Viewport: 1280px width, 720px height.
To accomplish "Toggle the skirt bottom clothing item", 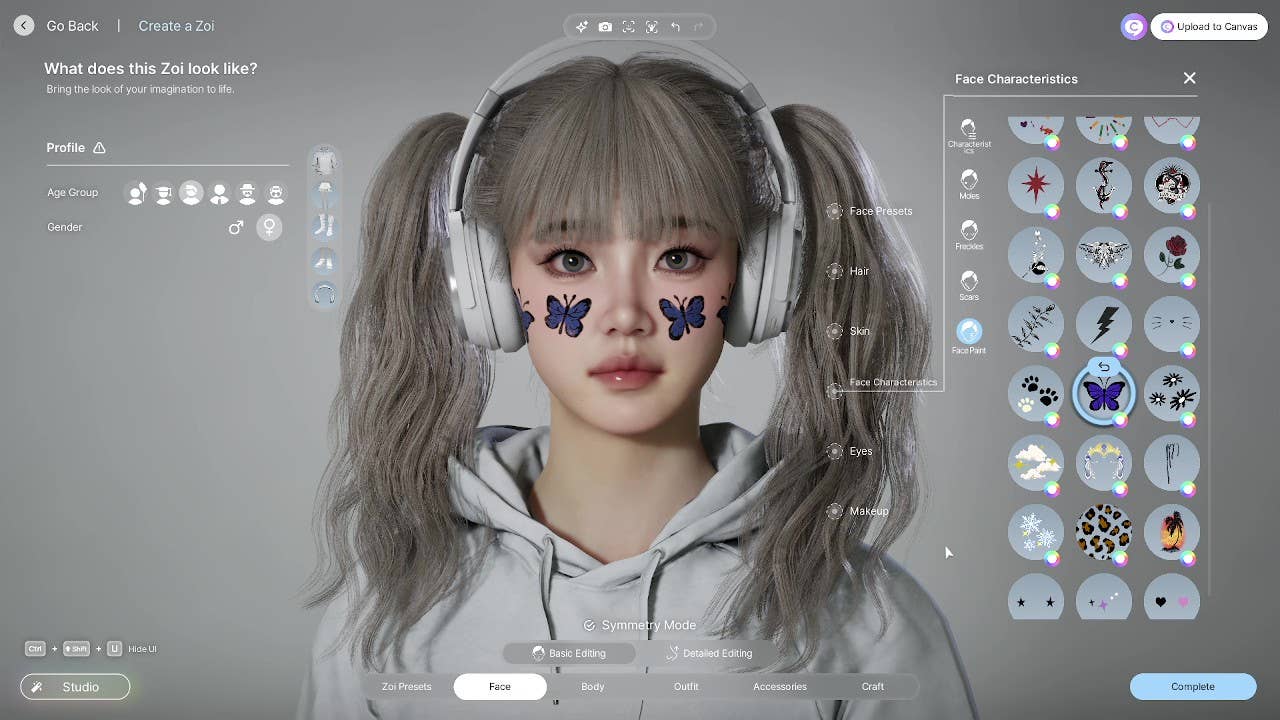I will (x=324, y=193).
